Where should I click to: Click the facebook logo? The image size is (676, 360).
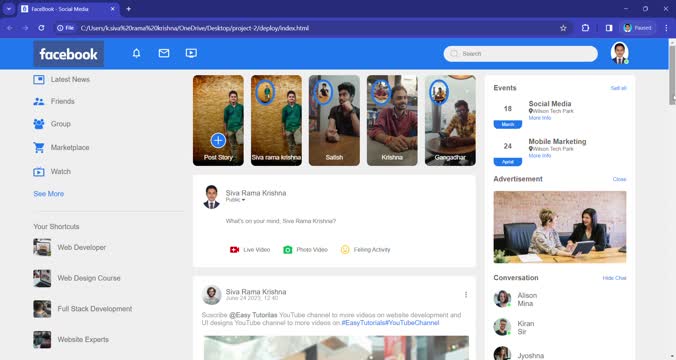[69, 54]
